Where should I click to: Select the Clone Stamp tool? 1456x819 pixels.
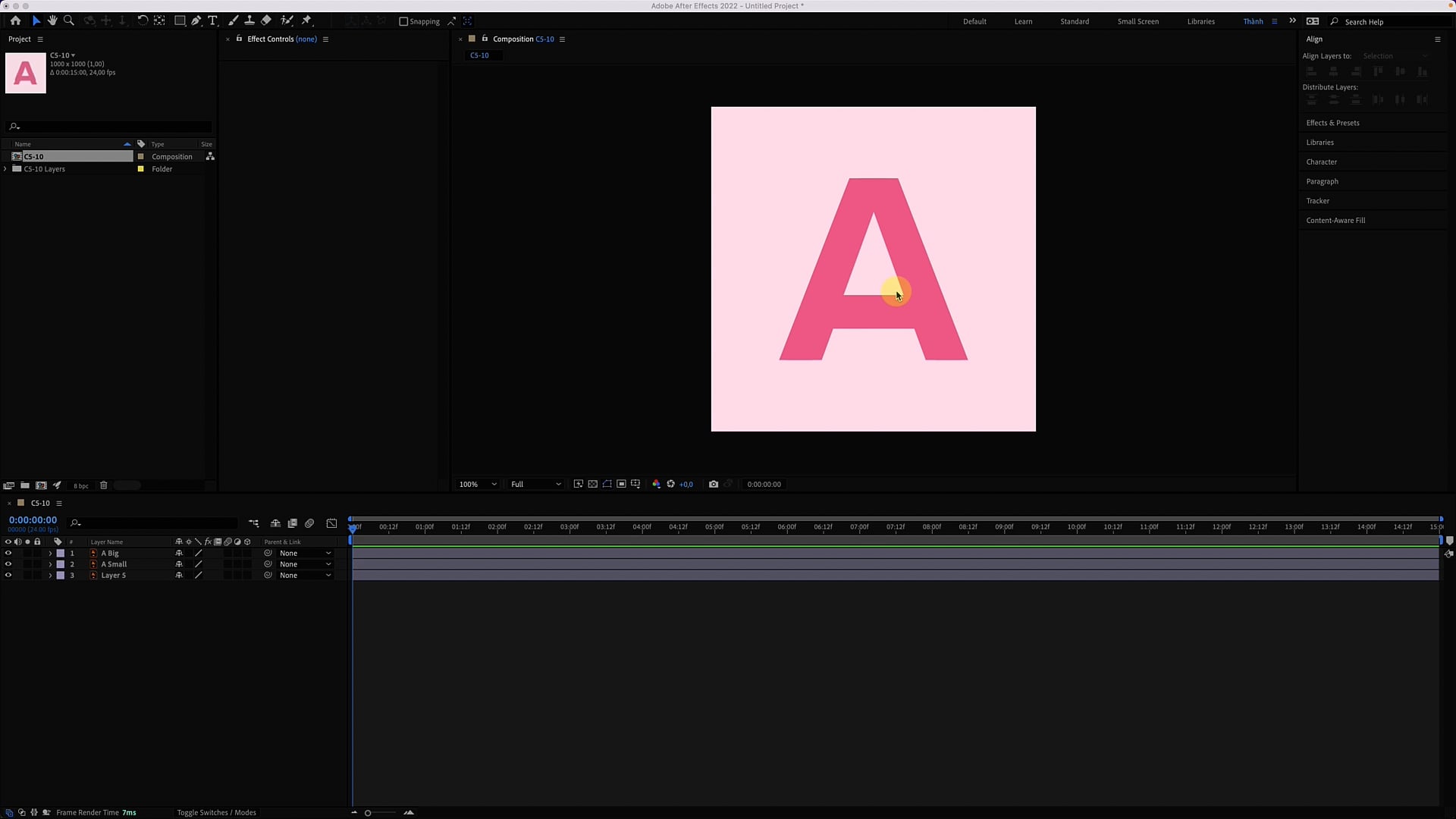point(249,20)
